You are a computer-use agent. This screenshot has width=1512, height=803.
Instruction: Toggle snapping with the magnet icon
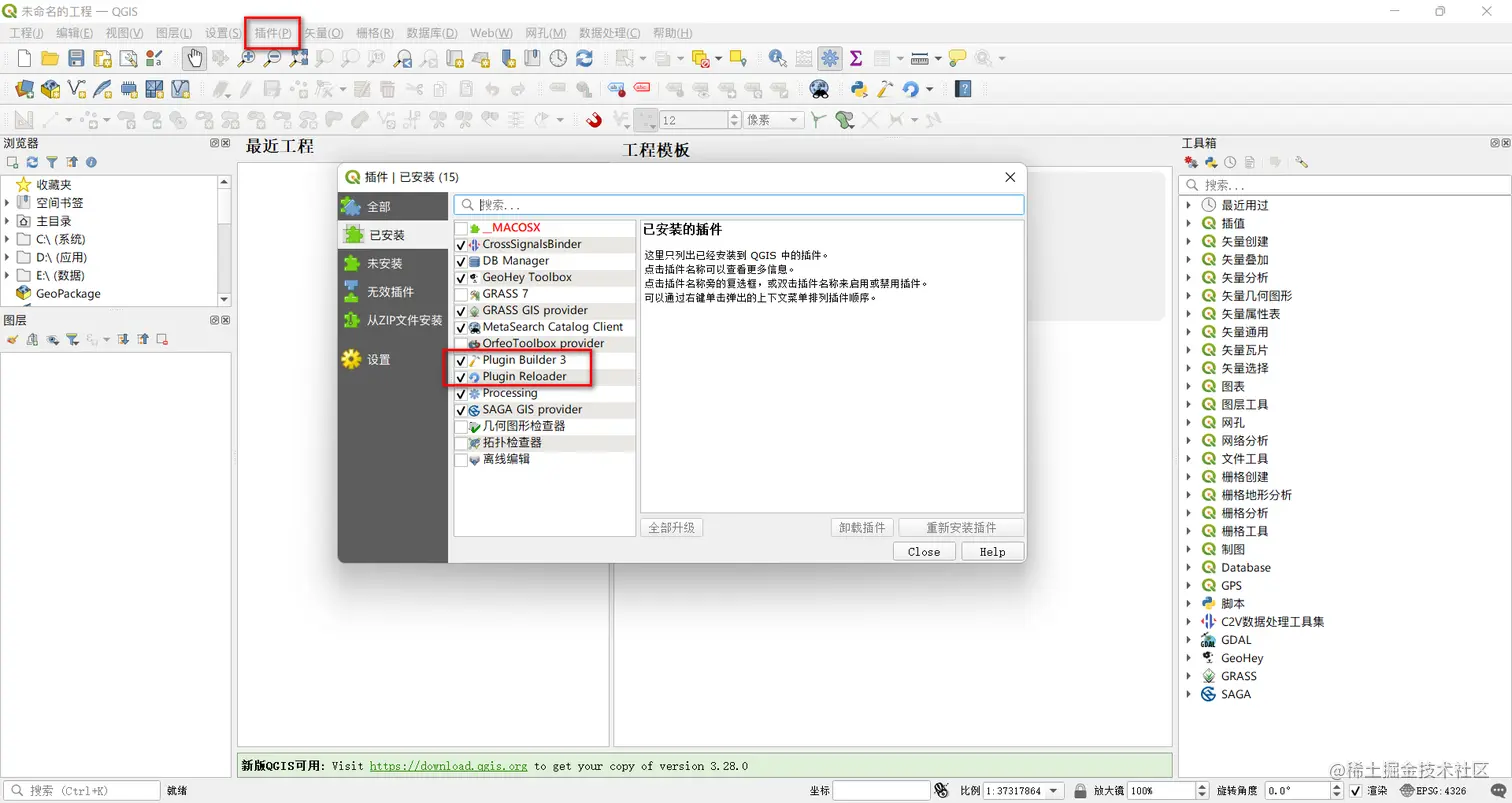click(x=593, y=120)
